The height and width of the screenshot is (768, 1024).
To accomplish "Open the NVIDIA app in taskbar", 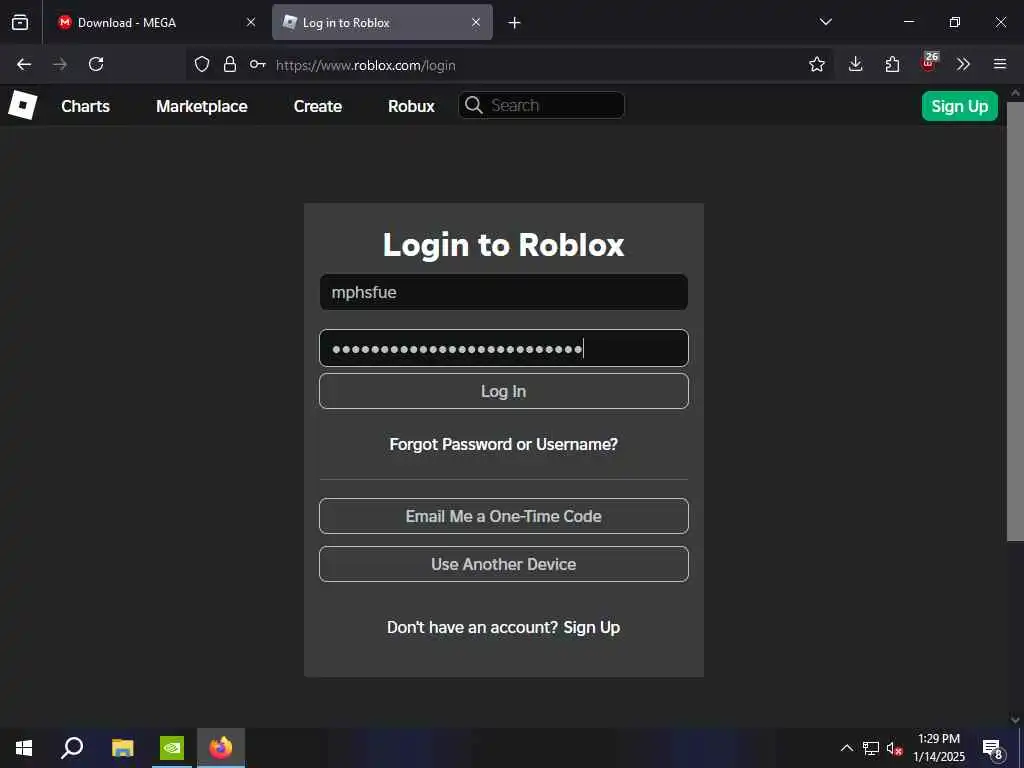I will (x=172, y=748).
